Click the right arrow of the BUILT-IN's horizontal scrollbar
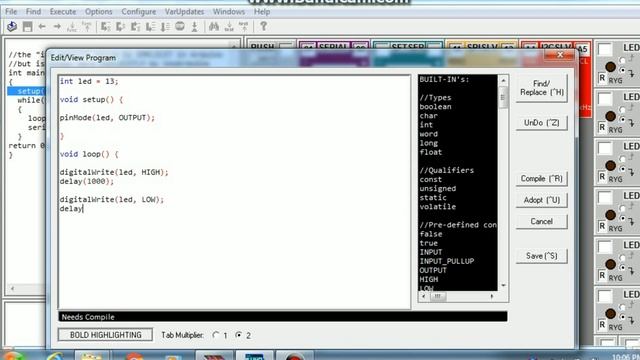The image size is (640, 360). tap(492, 296)
